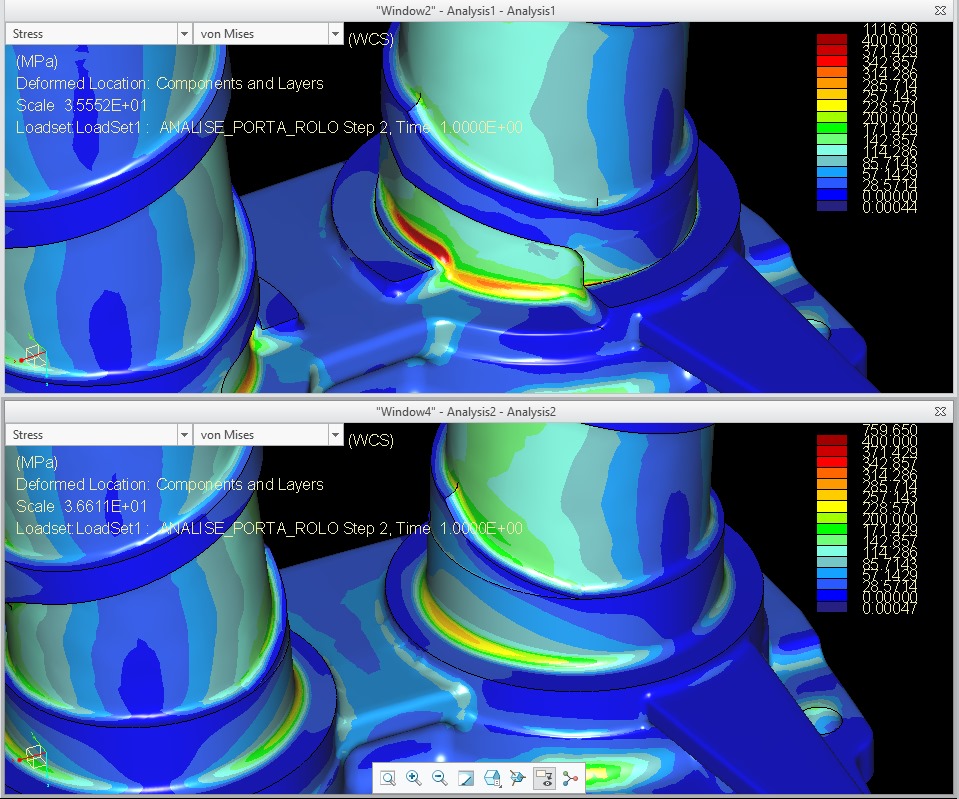
Task: Open the Saved Orientations cube icon
Action: tap(492, 778)
